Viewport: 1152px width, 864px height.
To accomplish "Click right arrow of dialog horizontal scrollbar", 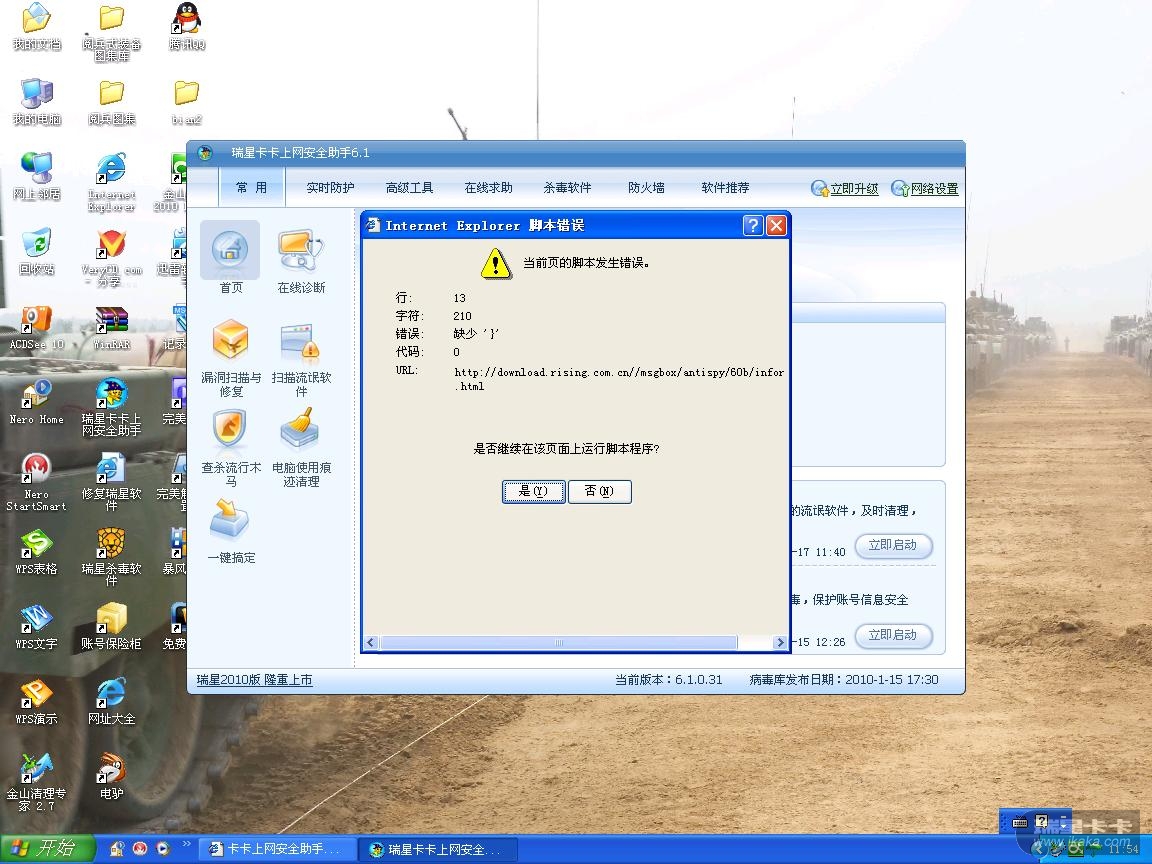I will coord(780,643).
